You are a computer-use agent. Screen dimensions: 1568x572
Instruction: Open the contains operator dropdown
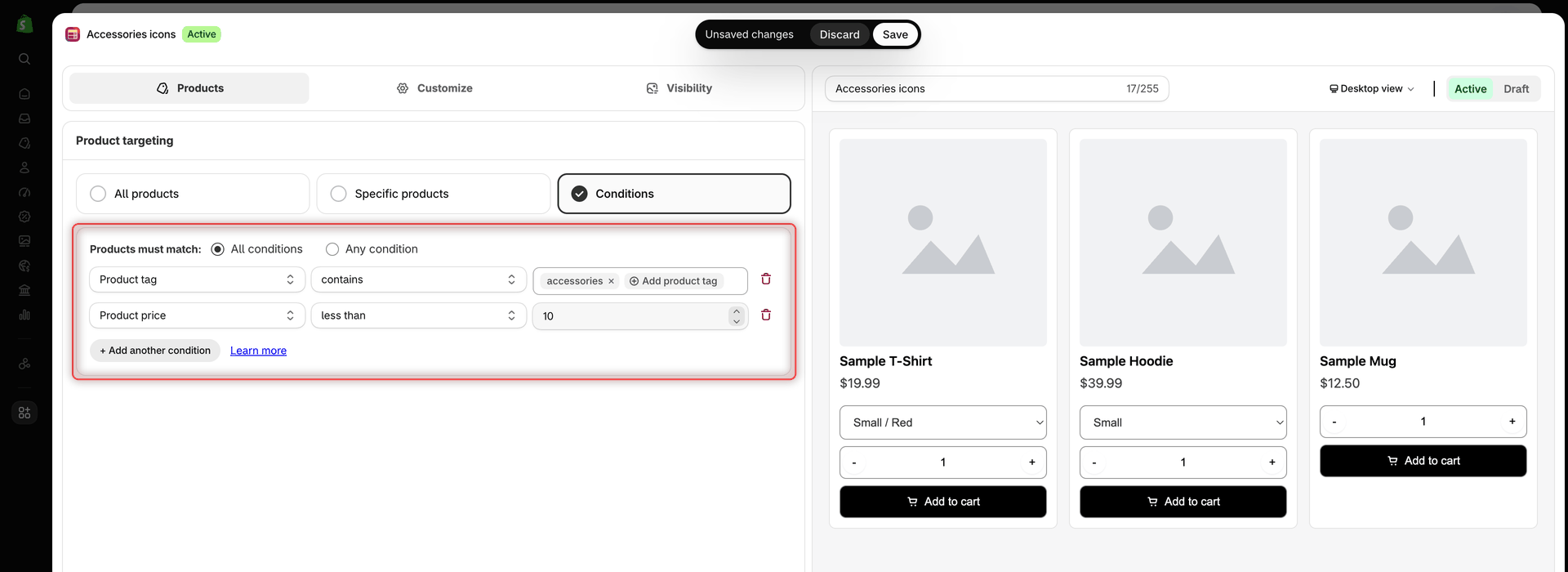coord(418,279)
